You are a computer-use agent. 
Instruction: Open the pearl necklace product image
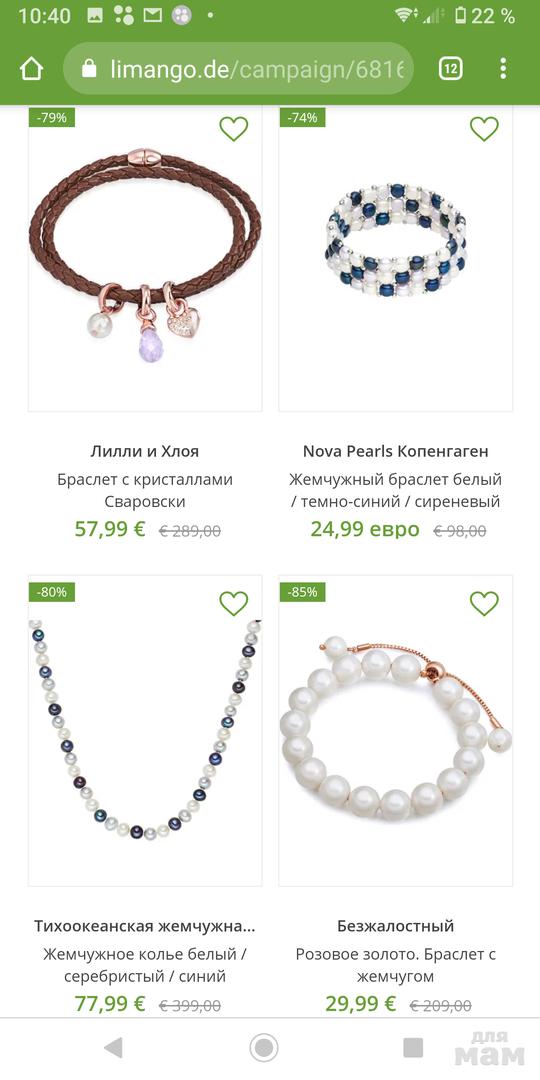click(145, 730)
